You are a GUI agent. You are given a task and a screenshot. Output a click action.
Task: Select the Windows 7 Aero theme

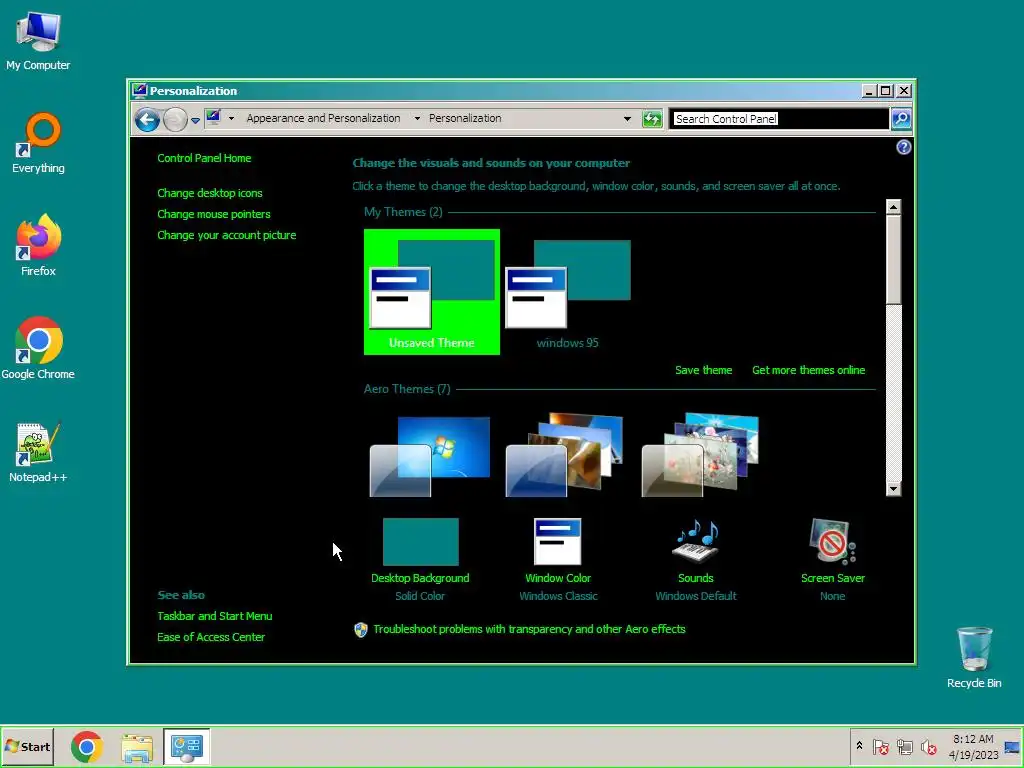(430, 456)
